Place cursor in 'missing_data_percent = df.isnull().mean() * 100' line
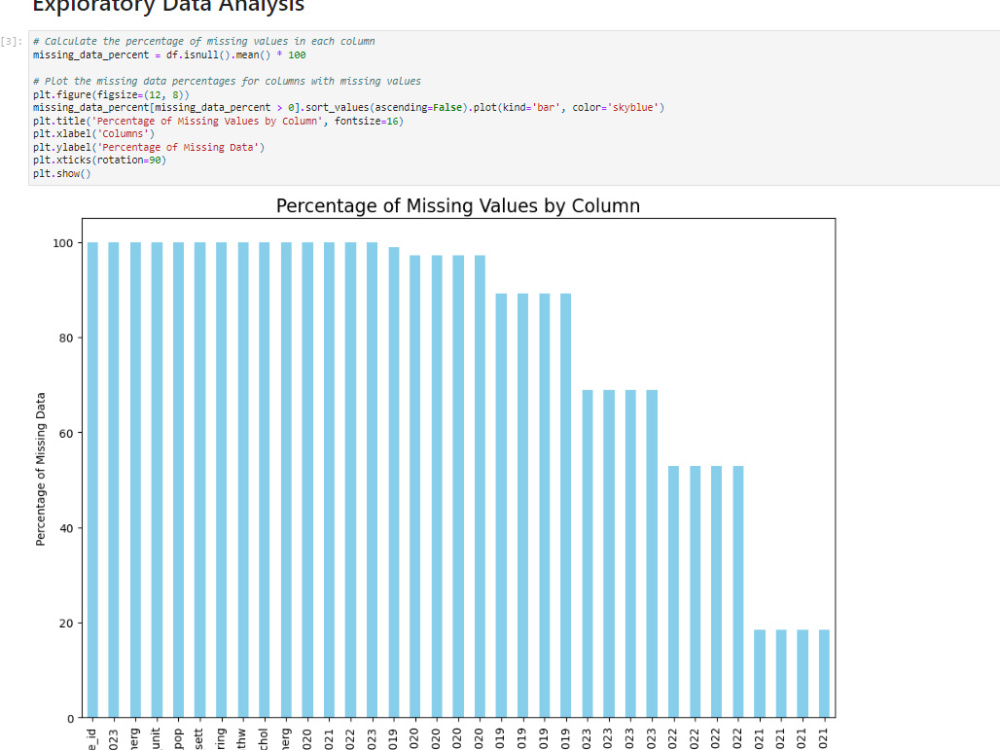 point(170,55)
